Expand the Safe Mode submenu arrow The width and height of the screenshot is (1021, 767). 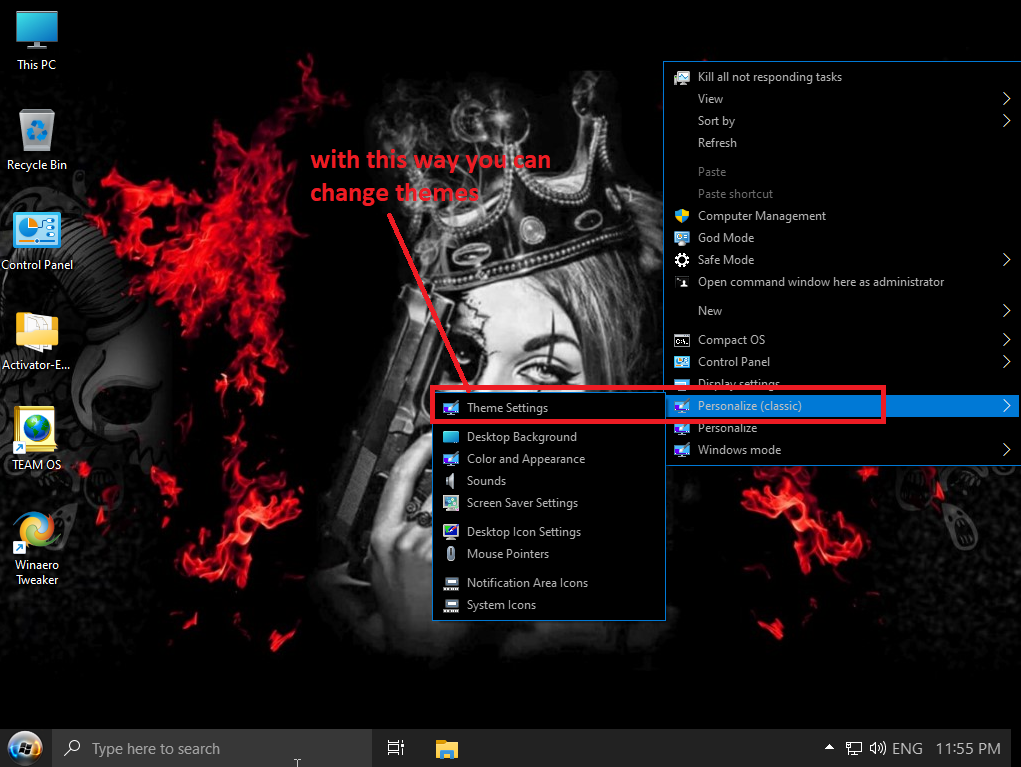pos(1007,260)
